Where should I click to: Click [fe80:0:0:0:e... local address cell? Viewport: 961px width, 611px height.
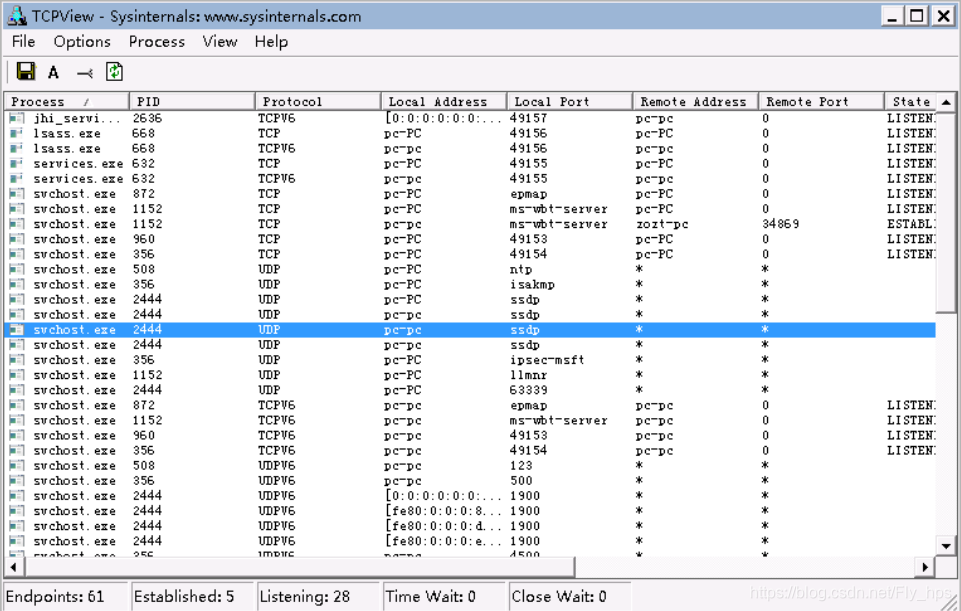coord(443,541)
